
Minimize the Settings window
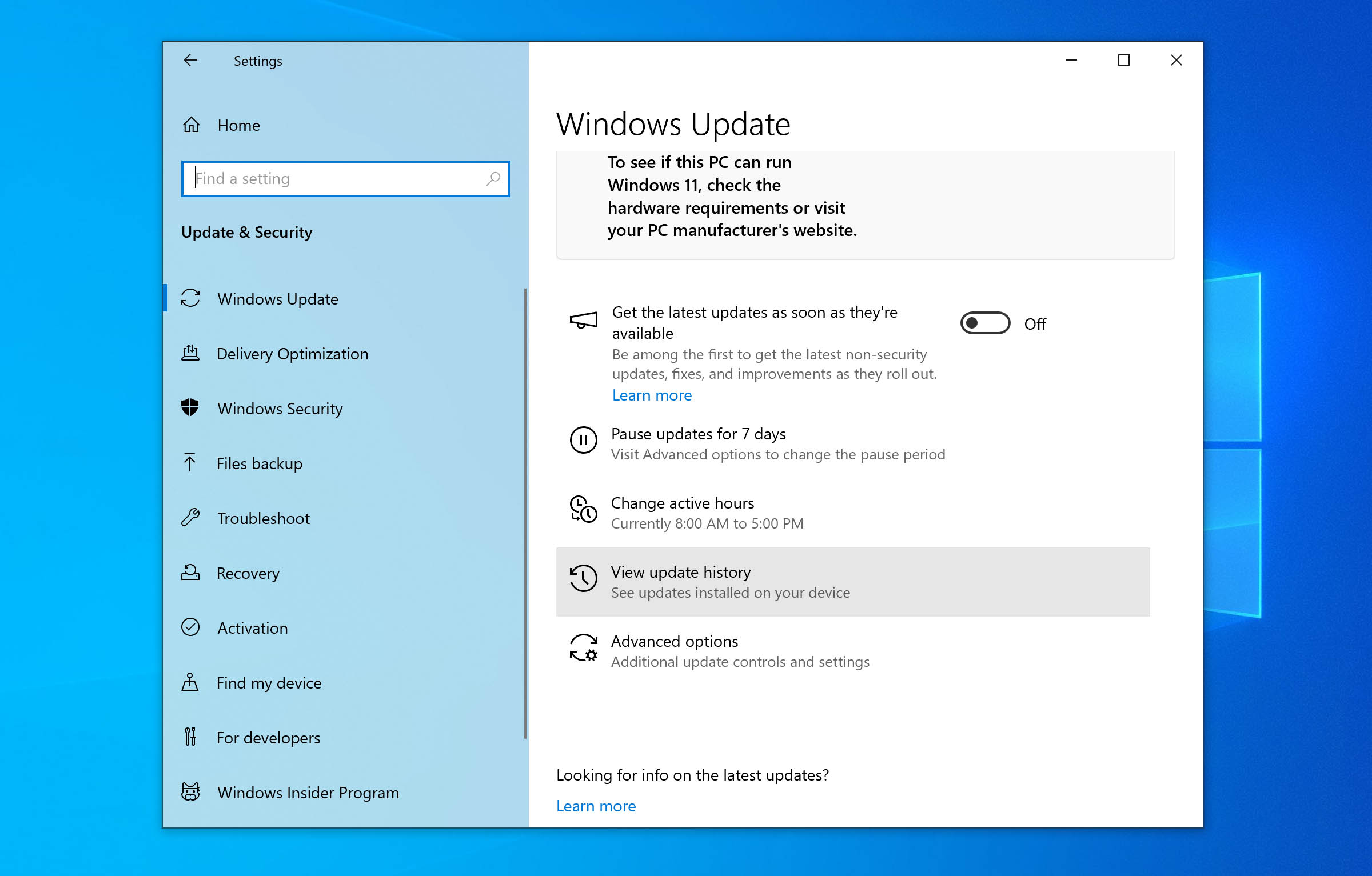click(1071, 61)
